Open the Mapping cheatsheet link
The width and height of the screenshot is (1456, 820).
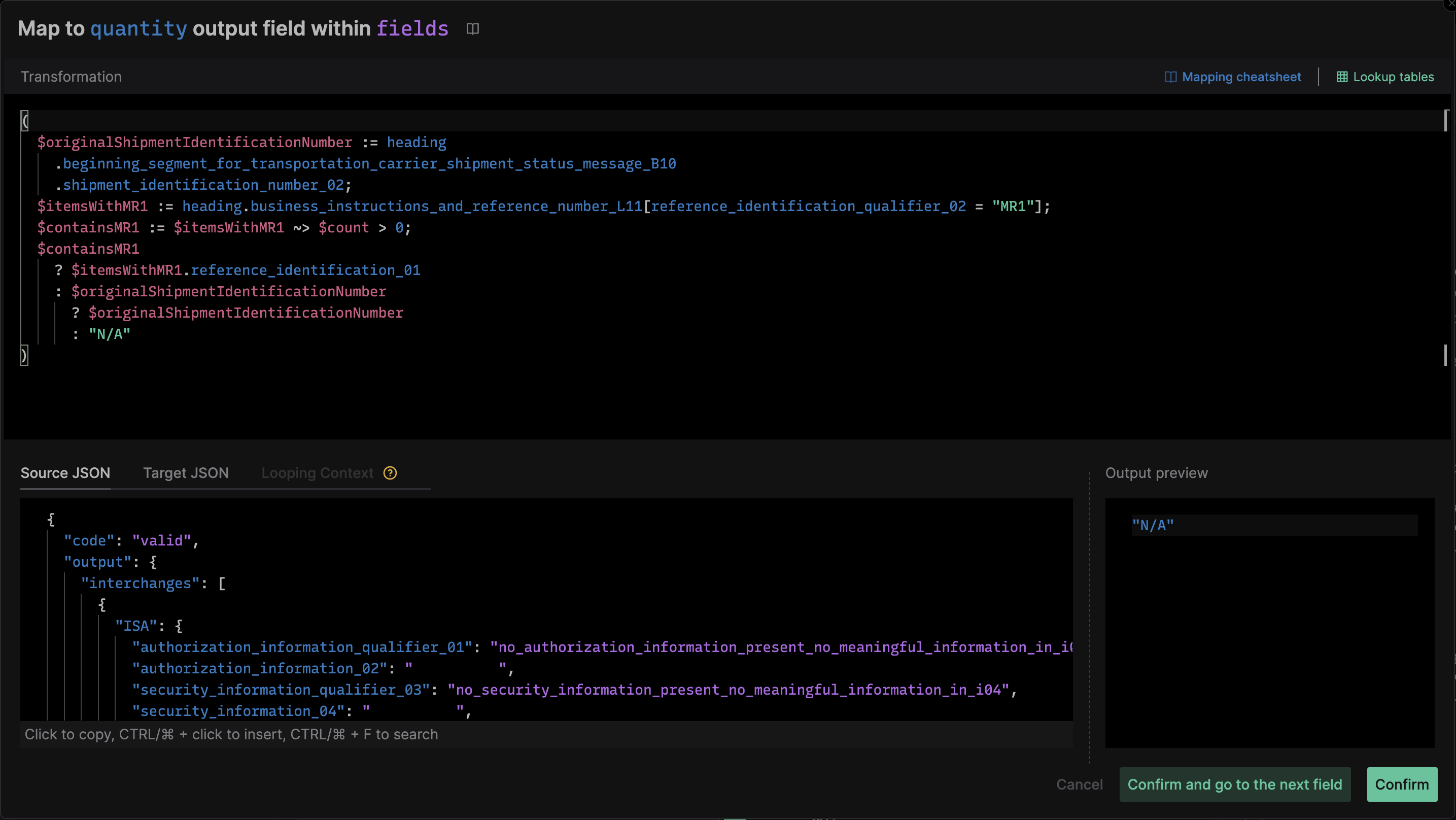pyautogui.click(x=1241, y=77)
